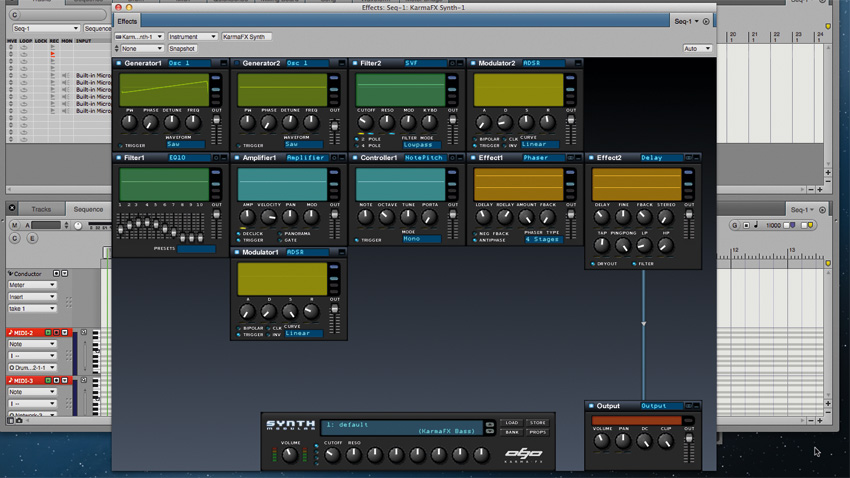Image resolution: width=850 pixels, height=478 pixels.
Task: Click the PROPS button on Synth Modular
Action: coord(538,432)
